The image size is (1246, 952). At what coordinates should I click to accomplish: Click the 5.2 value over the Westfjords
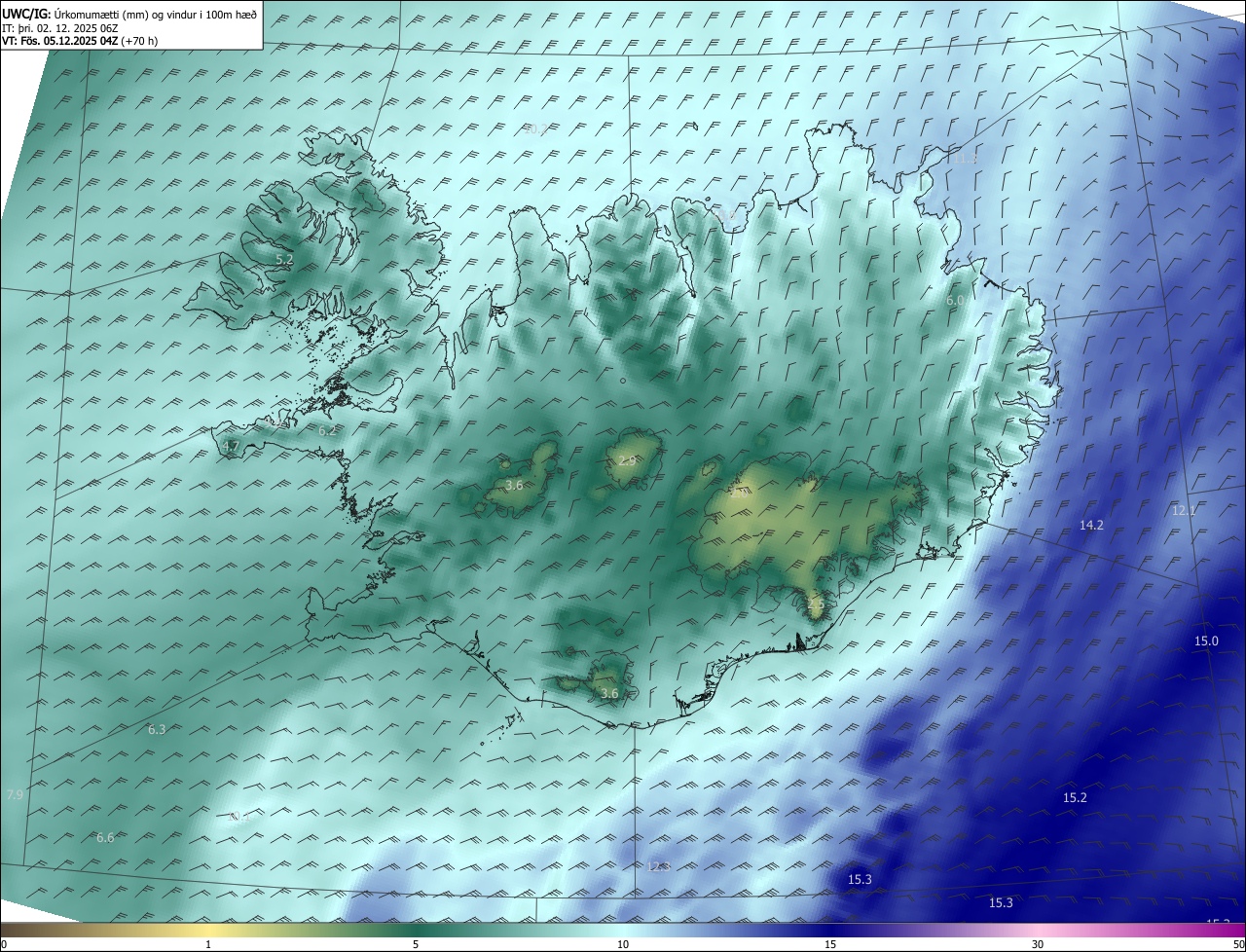coord(284,260)
